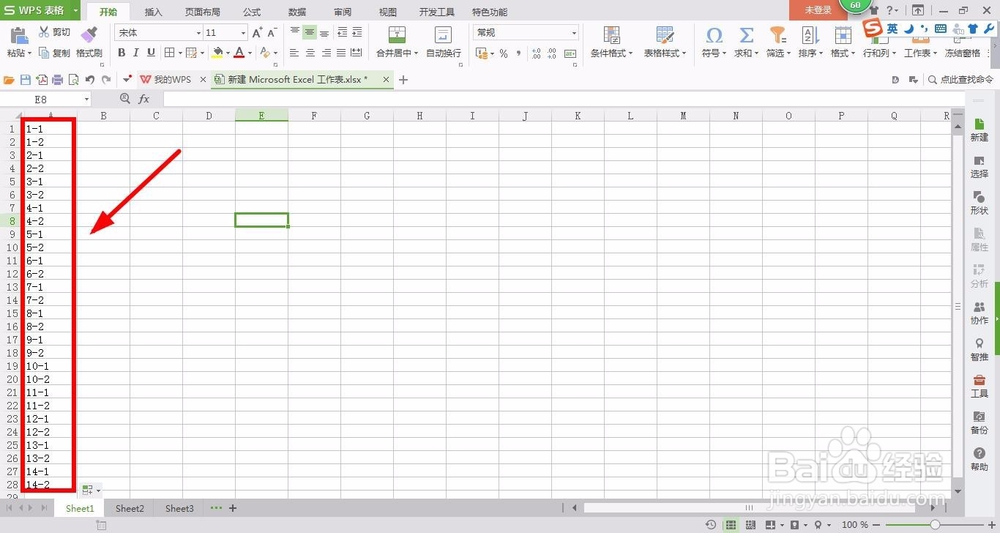Apply percent style format
This screenshot has width=1000, height=533.
coord(503,54)
